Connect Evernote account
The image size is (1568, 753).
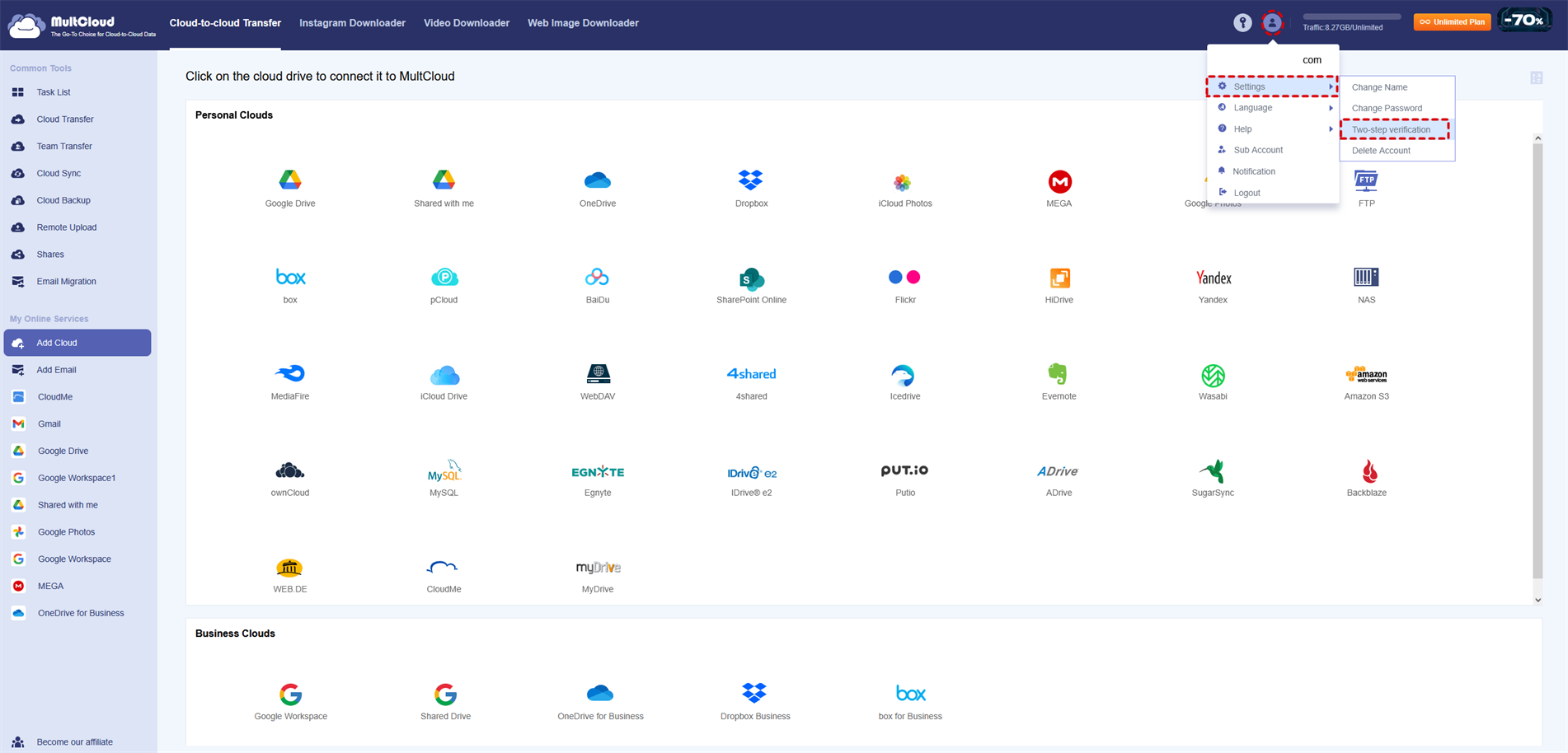click(1058, 374)
